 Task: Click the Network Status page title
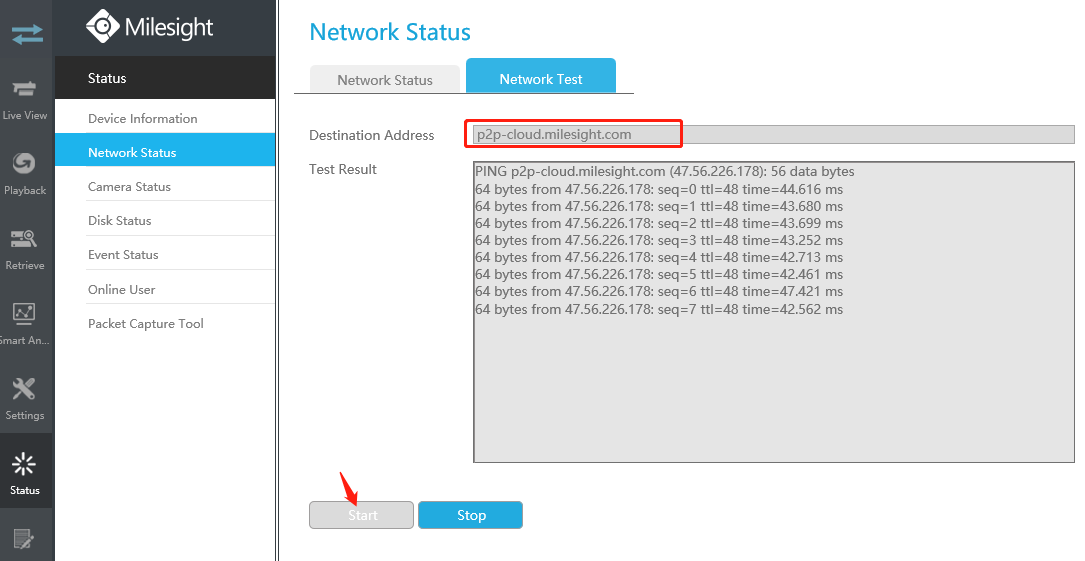tap(390, 32)
